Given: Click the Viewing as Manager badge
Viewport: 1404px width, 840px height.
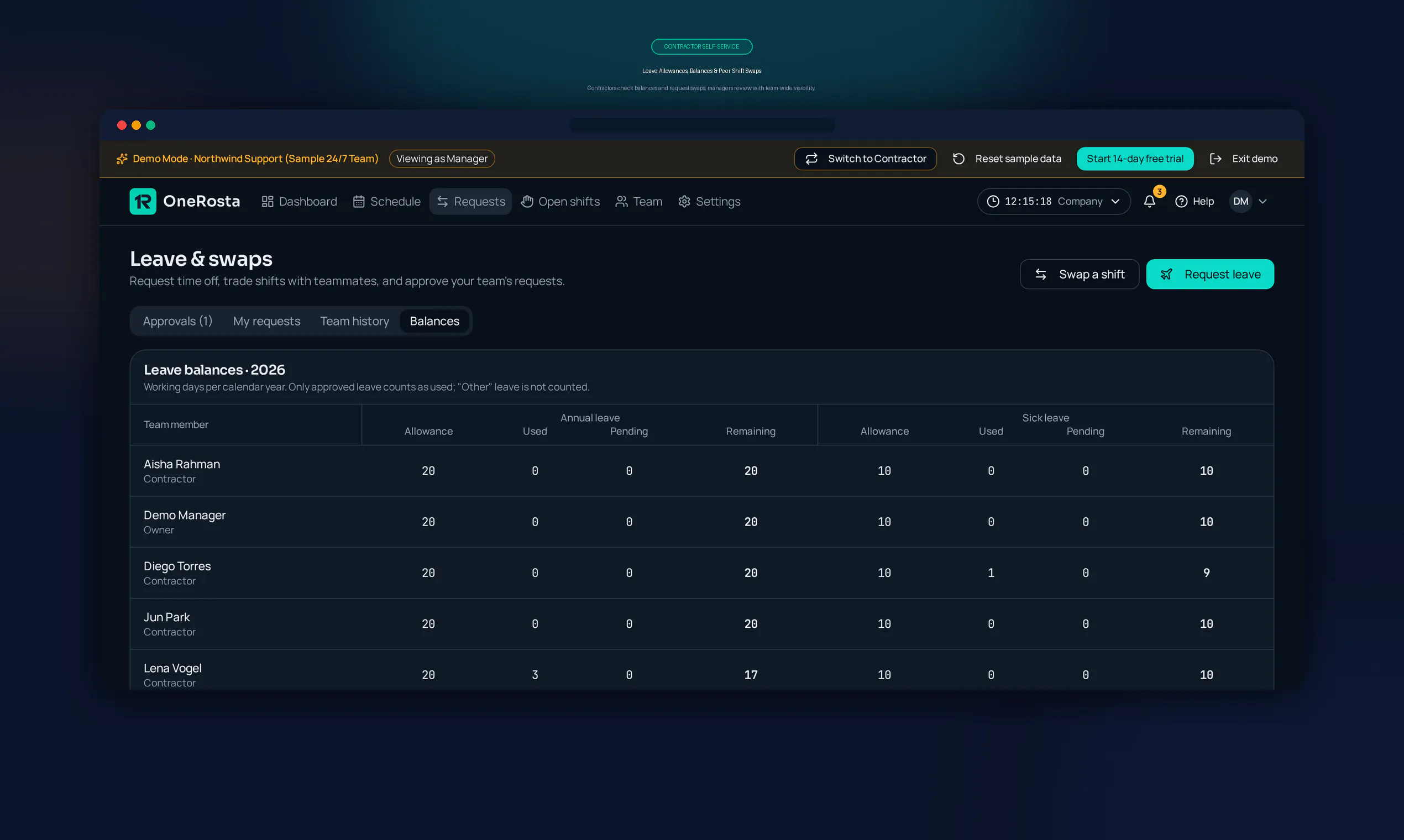Looking at the screenshot, I should pos(442,159).
